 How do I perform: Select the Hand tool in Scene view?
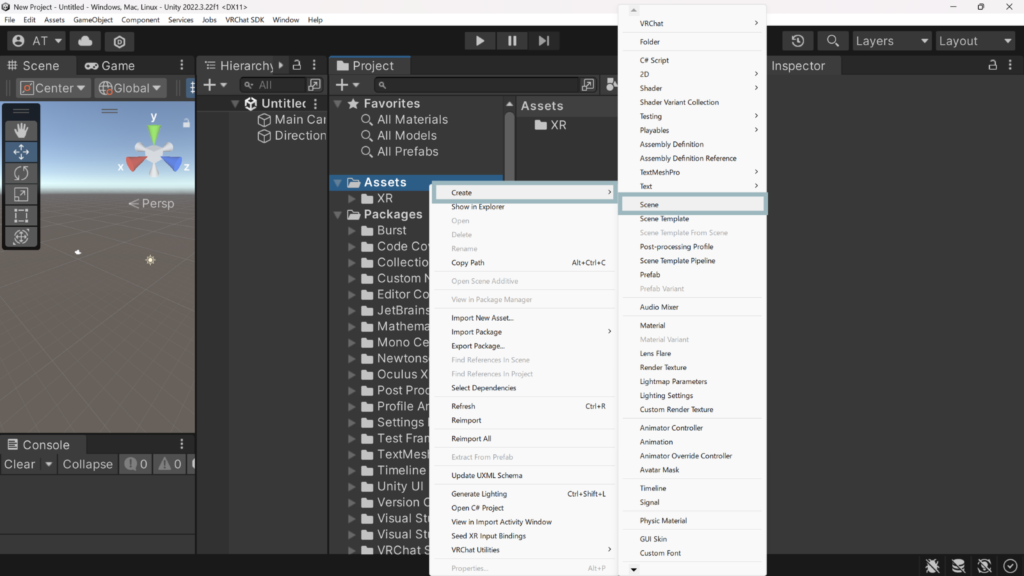click(21, 131)
